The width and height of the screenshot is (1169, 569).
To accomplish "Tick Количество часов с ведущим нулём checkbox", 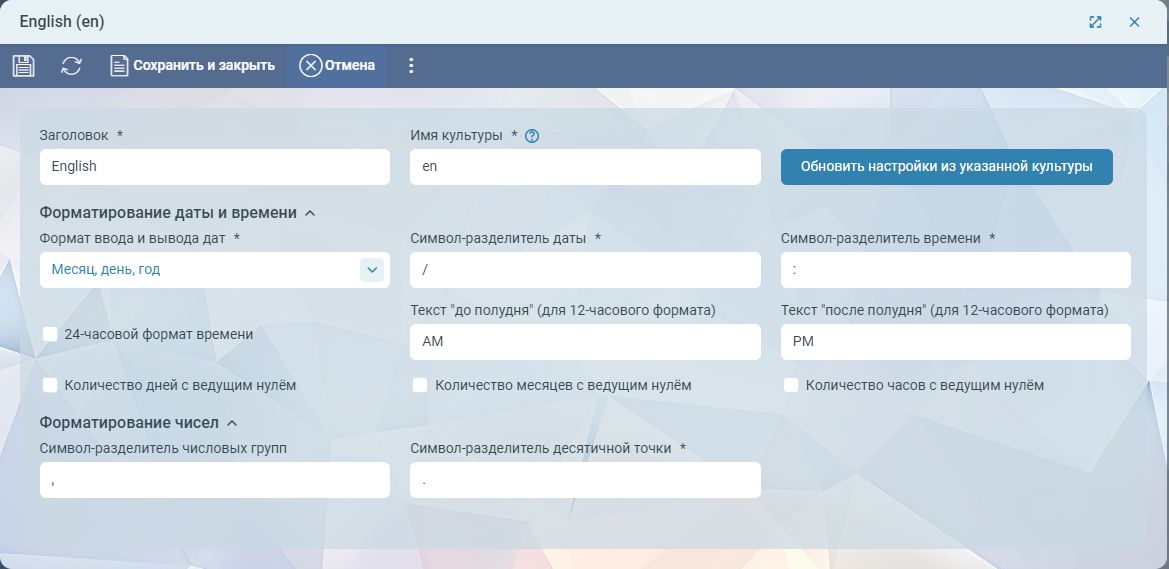I will pyautogui.click(x=791, y=385).
